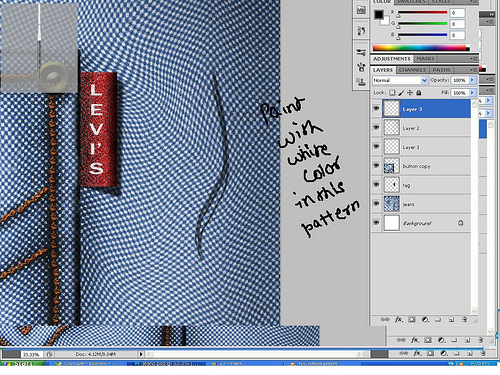Open the Layers panel options menu

click(x=473, y=70)
